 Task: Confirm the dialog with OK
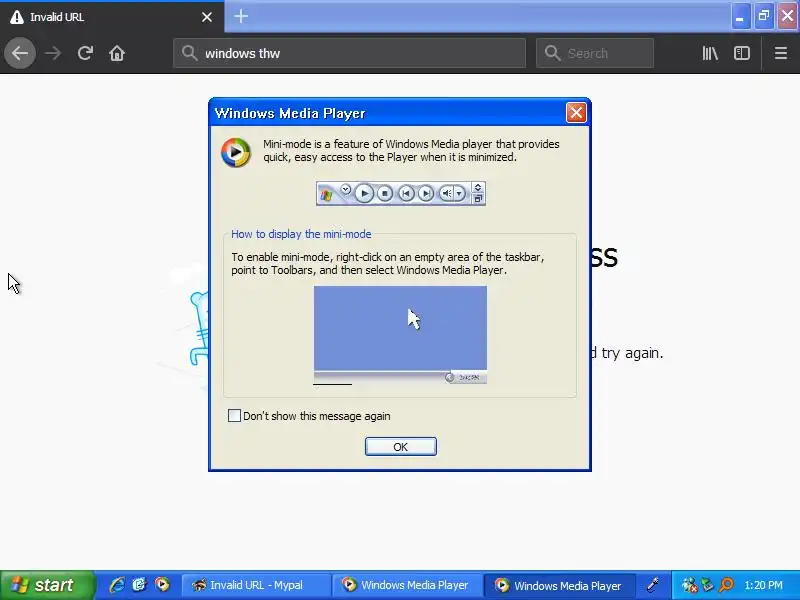(x=401, y=446)
